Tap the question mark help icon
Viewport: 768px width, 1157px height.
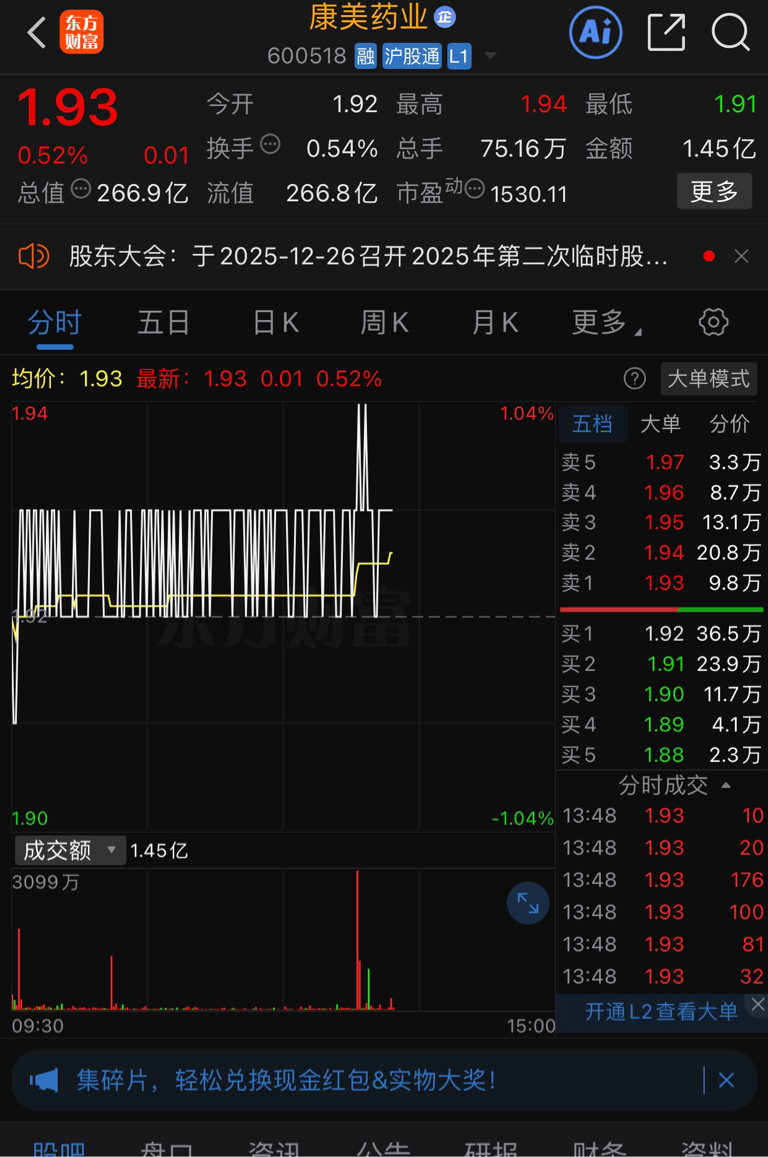[x=634, y=379]
